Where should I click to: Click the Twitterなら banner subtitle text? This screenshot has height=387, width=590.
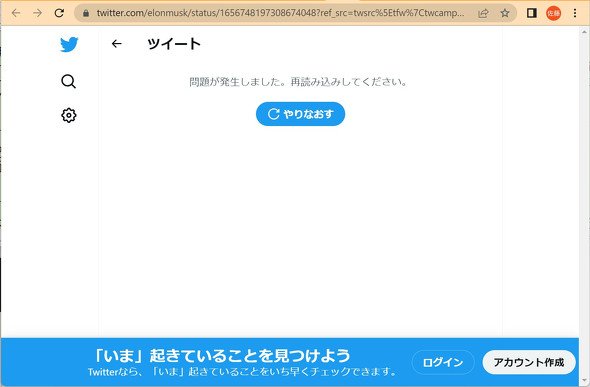click(x=243, y=372)
